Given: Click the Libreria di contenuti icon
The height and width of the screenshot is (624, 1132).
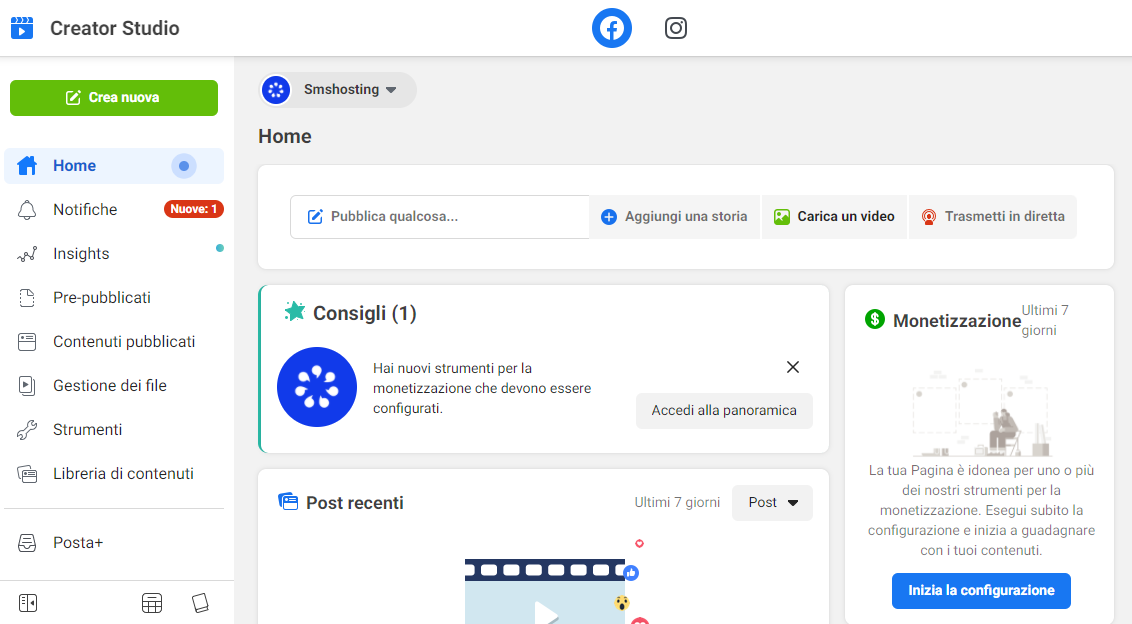Looking at the screenshot, I should pyautogui.click(x=29, y=473).
